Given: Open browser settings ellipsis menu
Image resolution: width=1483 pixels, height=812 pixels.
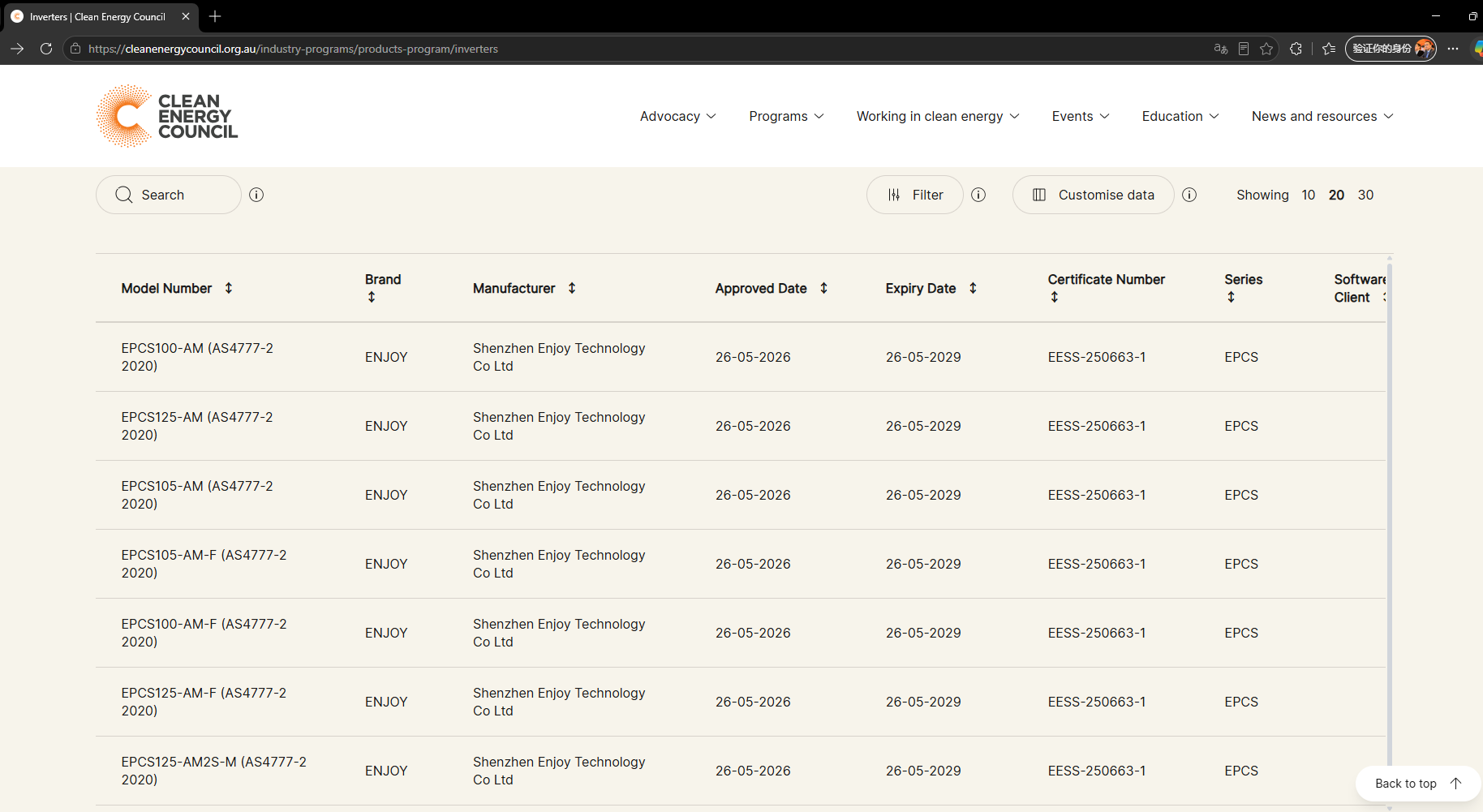Looking at the screenshot, I should tap(1453, 49).
